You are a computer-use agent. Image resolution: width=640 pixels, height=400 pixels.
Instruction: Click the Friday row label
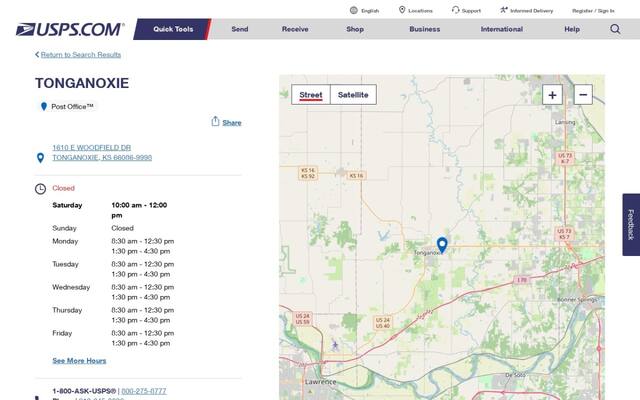[62, 333]
